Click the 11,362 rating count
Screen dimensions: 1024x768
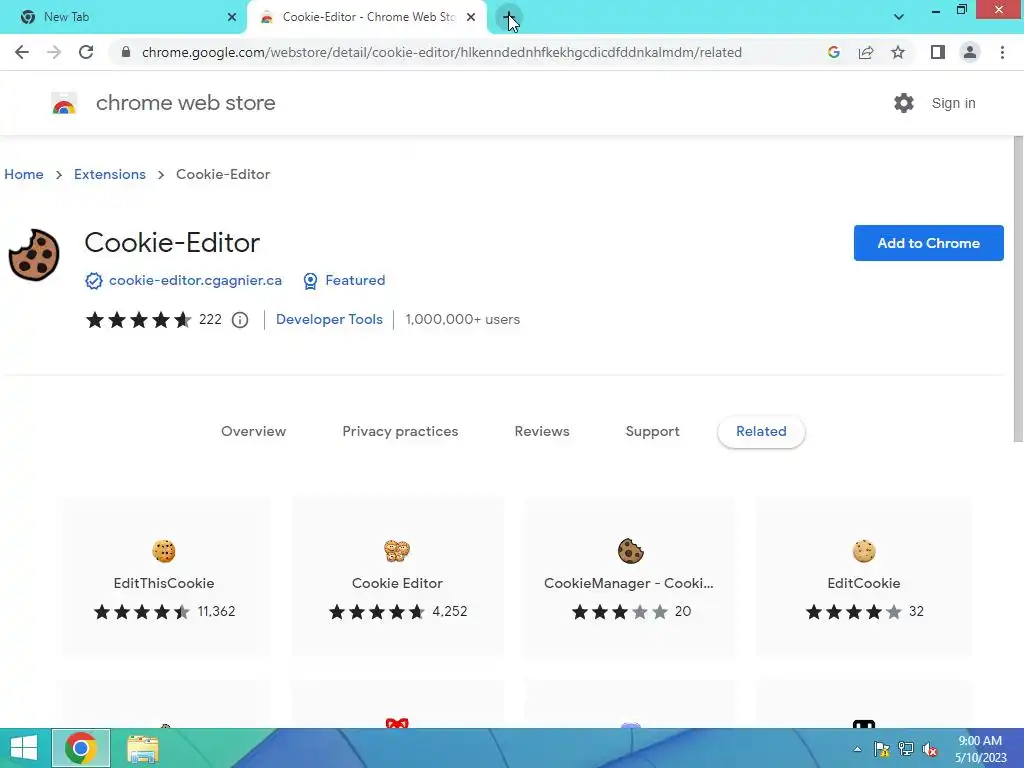pos(216,611)
